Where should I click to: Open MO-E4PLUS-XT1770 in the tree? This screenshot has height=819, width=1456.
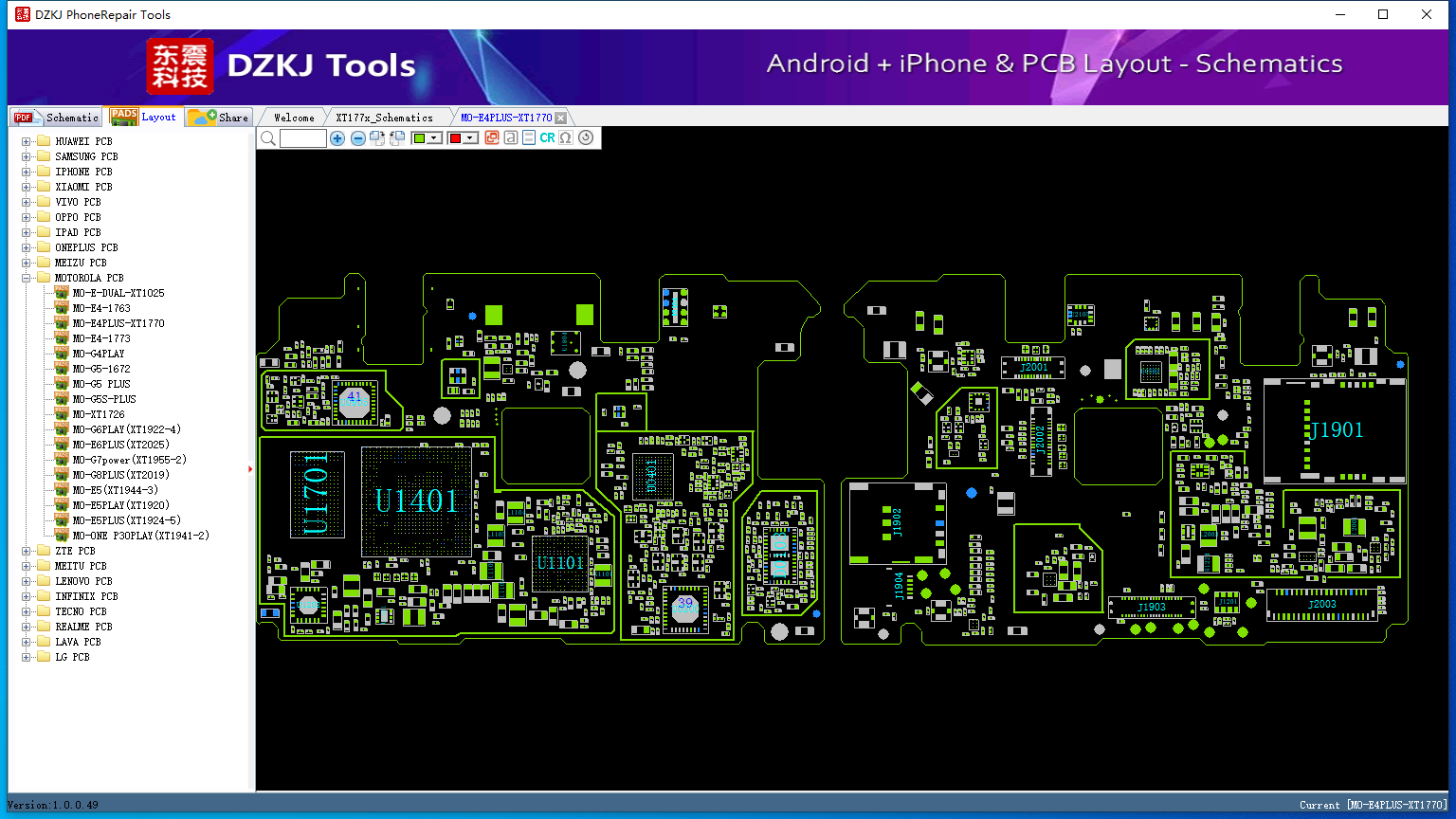[118, 323]
